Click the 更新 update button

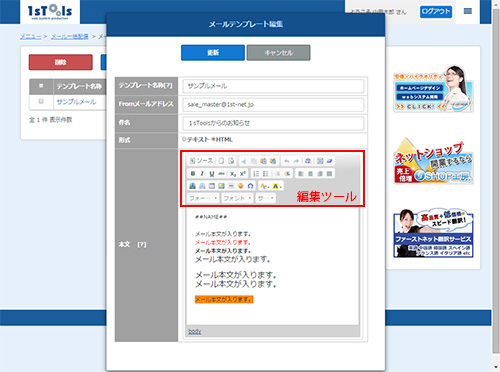213,53
